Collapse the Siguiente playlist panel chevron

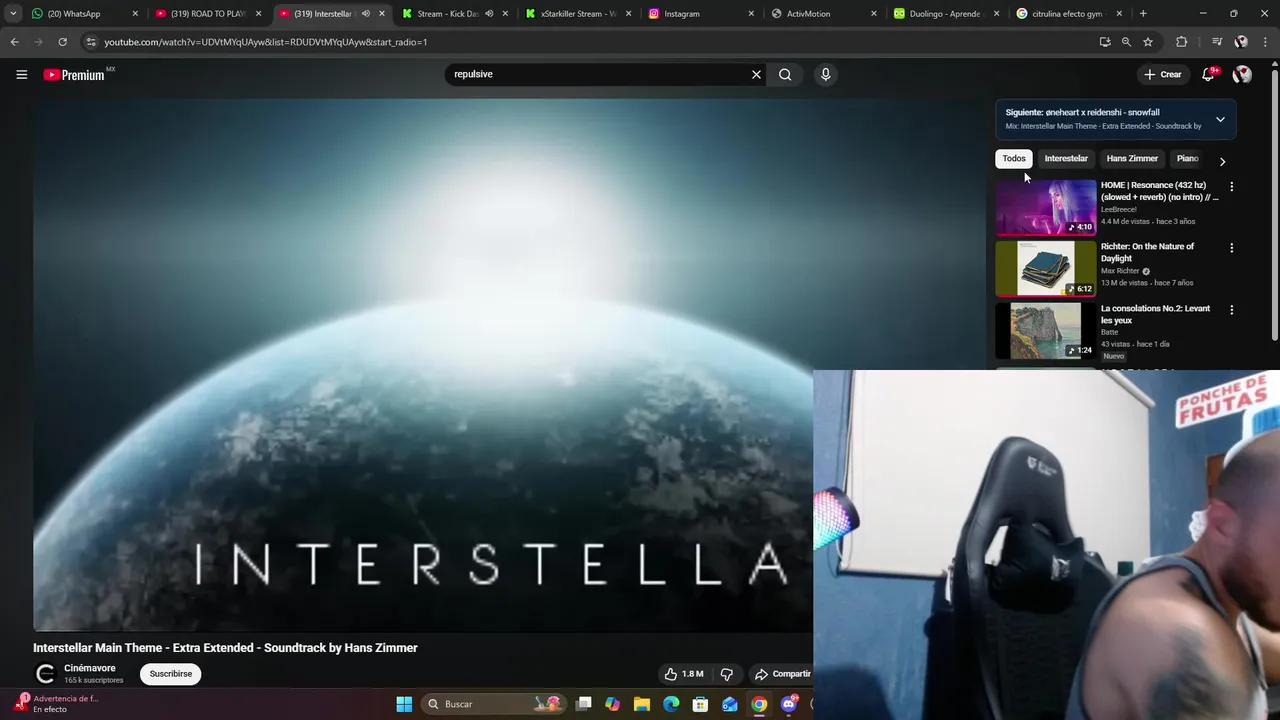coord(1220,119)
